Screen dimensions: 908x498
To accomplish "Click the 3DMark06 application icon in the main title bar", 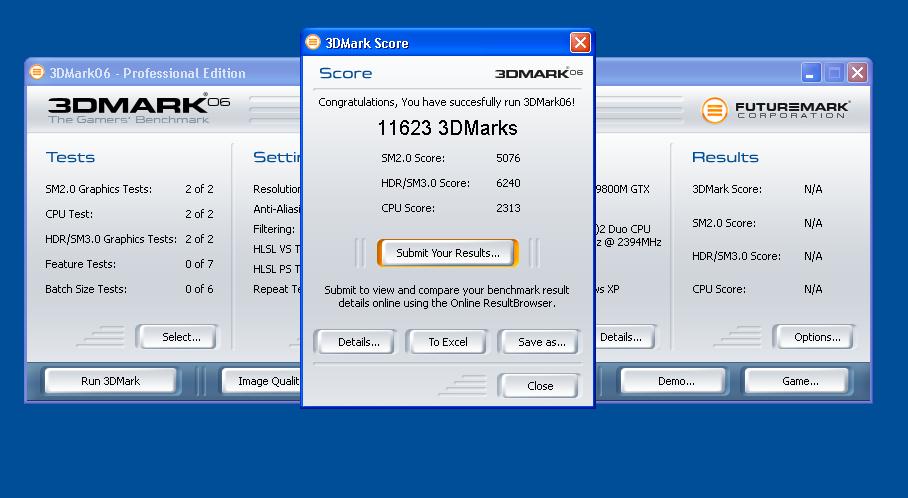I will pos(37,72).
